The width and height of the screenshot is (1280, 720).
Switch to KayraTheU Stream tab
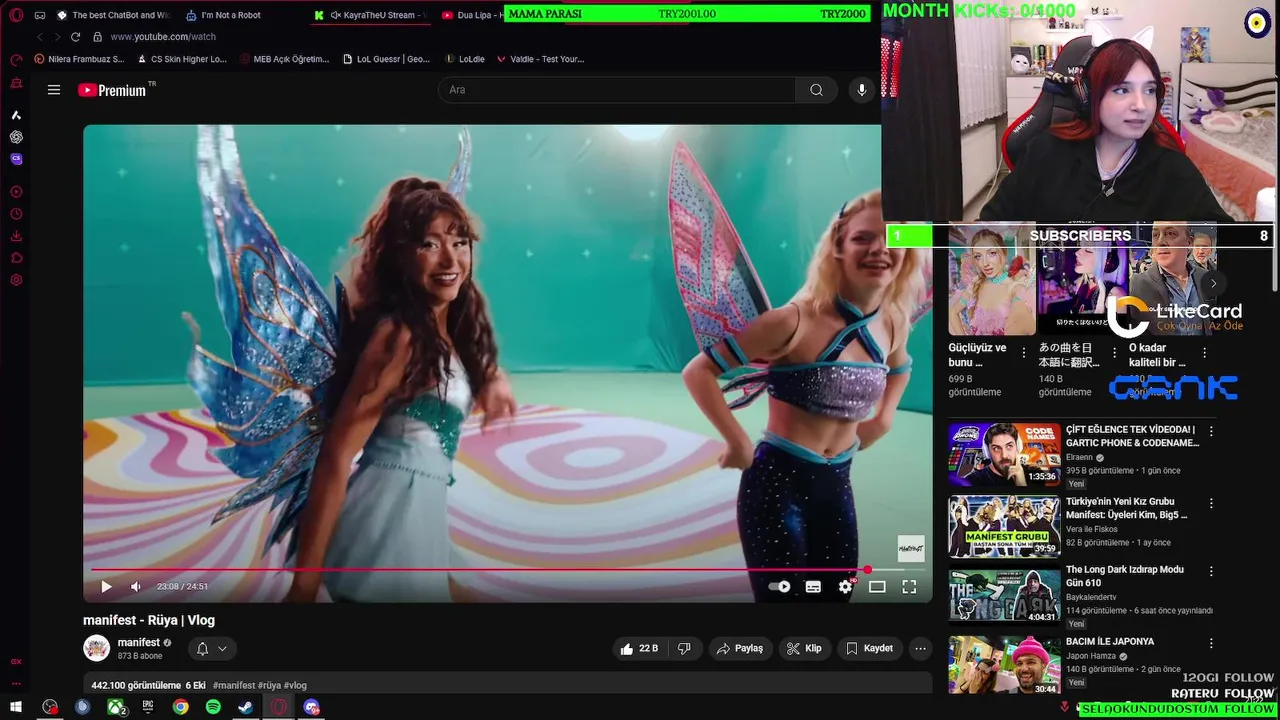pos(370,15)
